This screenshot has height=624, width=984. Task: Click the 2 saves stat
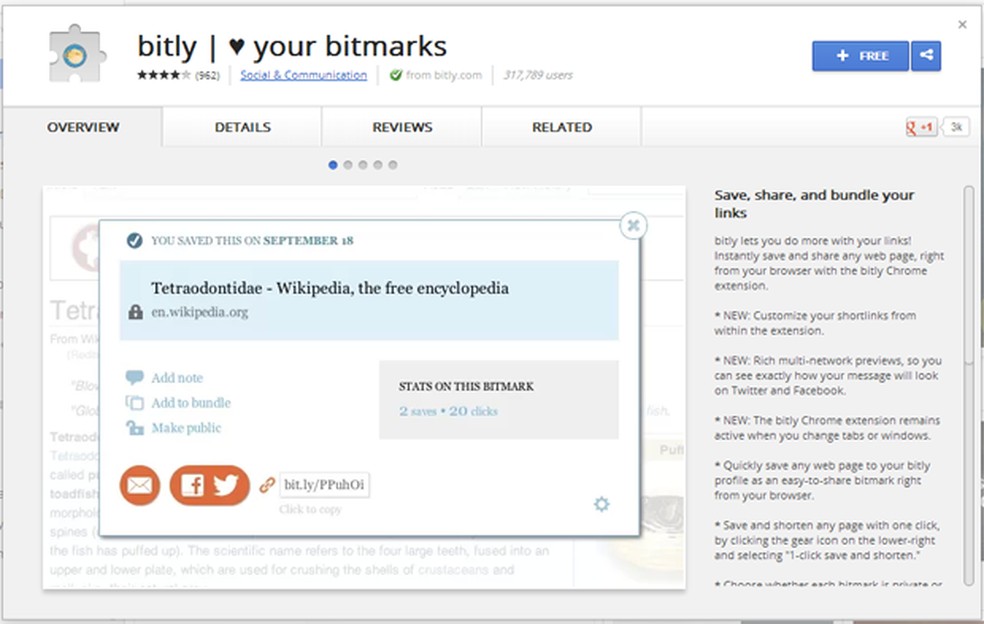point(418,411)
